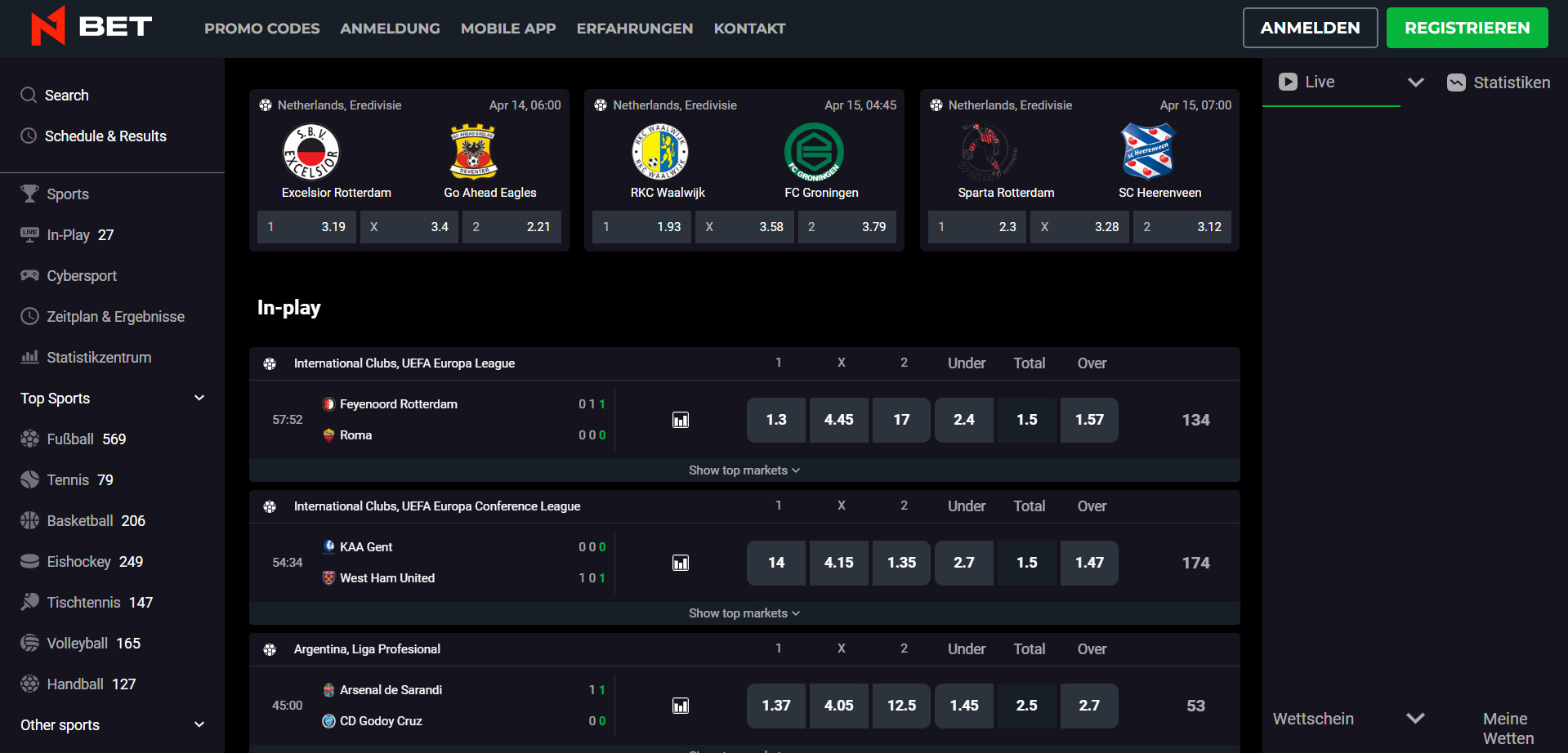Image resolution: width=1568 pixels, height=753 pixels.
Task: Click the Eishockey puck icon
Action: click(x=29, y=561)
